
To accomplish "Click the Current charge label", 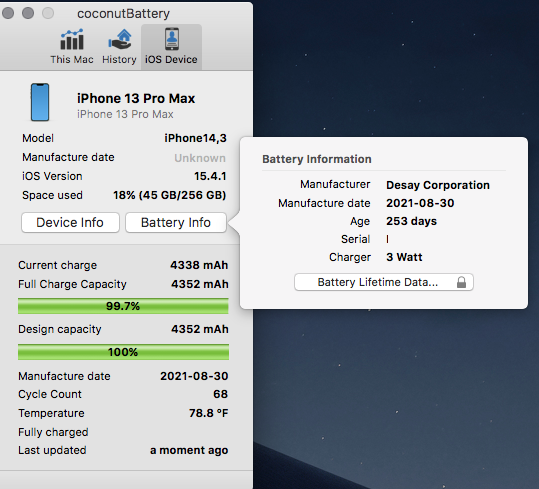I will [x=58, y=265].
